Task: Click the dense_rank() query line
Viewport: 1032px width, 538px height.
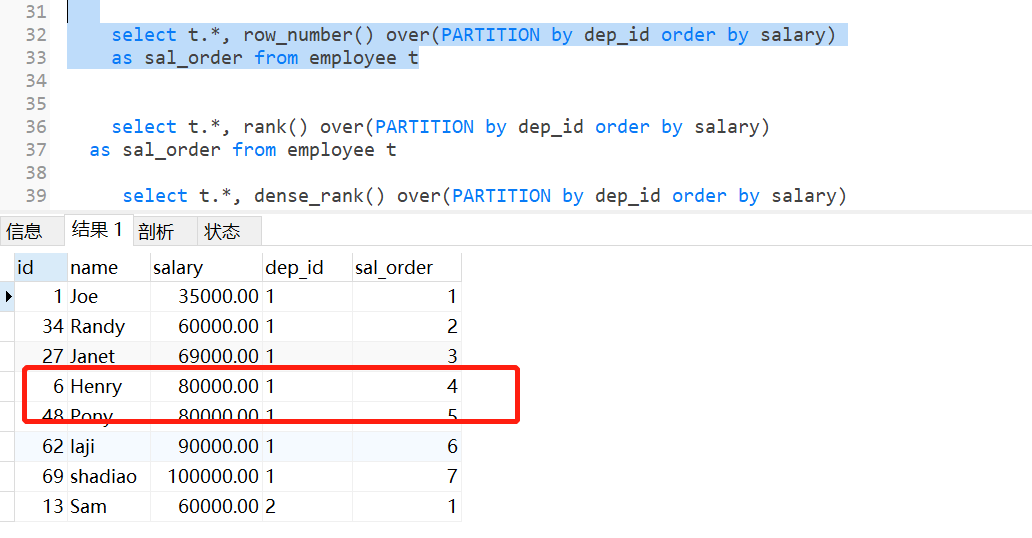Action: point(484,196)
